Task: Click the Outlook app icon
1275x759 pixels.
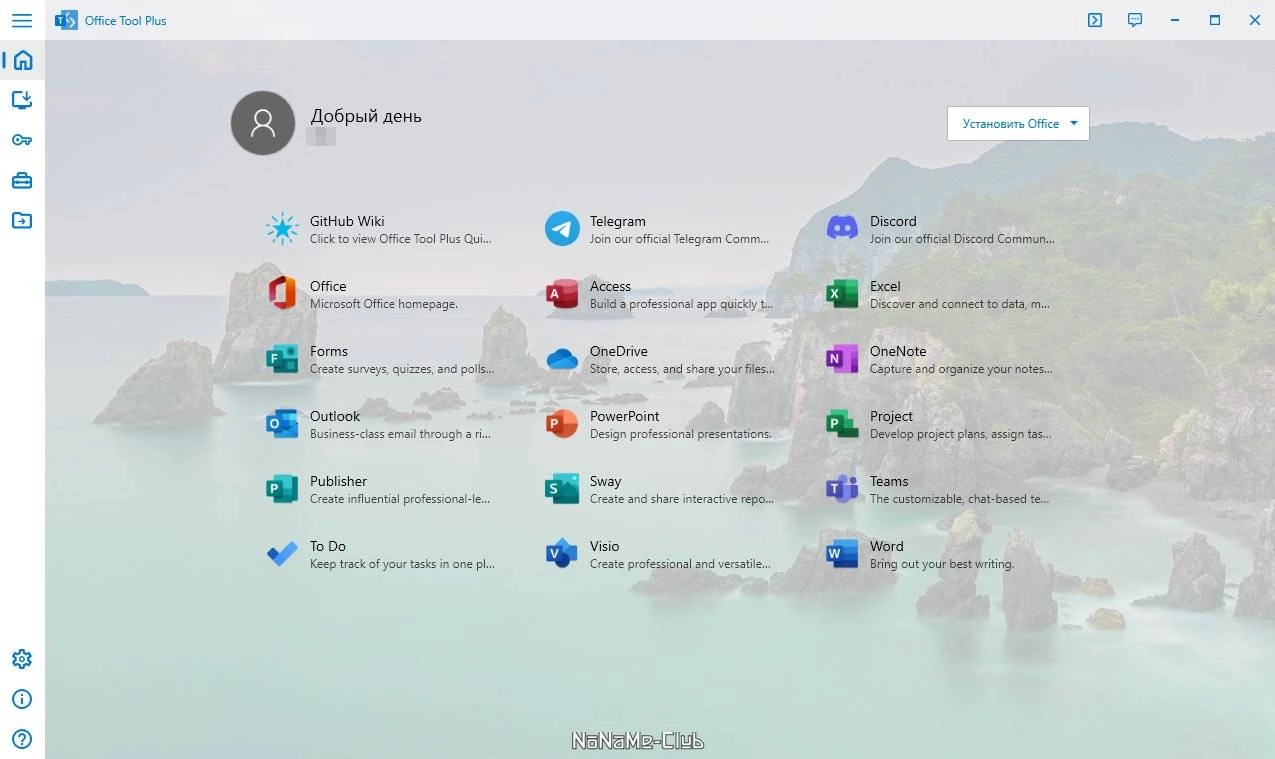Action: [x=282, y=424]
